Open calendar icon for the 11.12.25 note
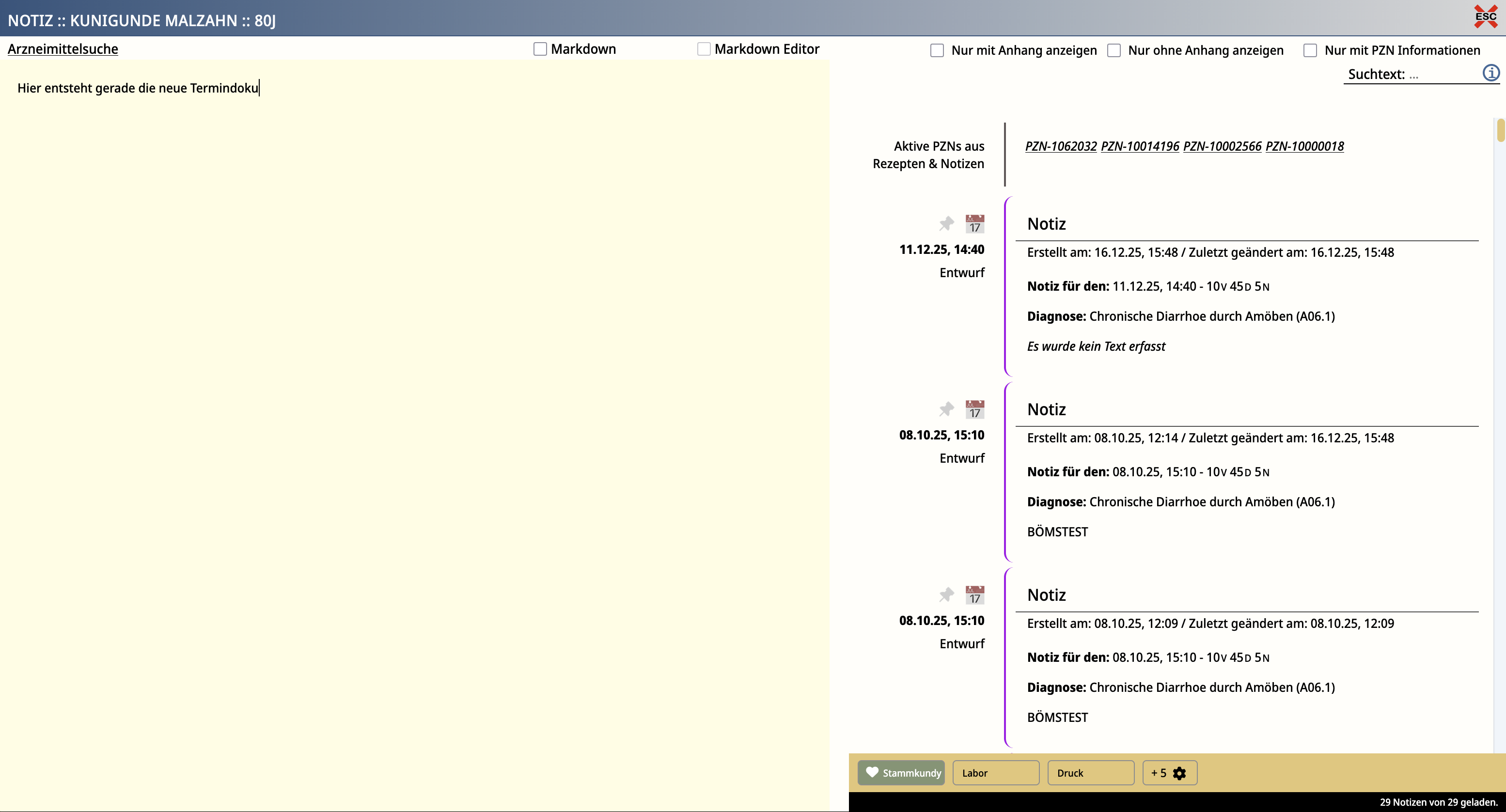 [x=974, y=223]
